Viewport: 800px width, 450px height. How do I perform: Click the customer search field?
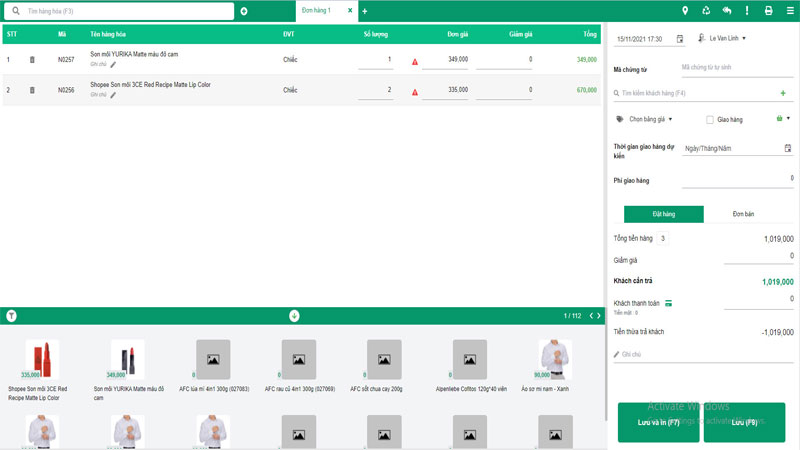tap(698, 93)
